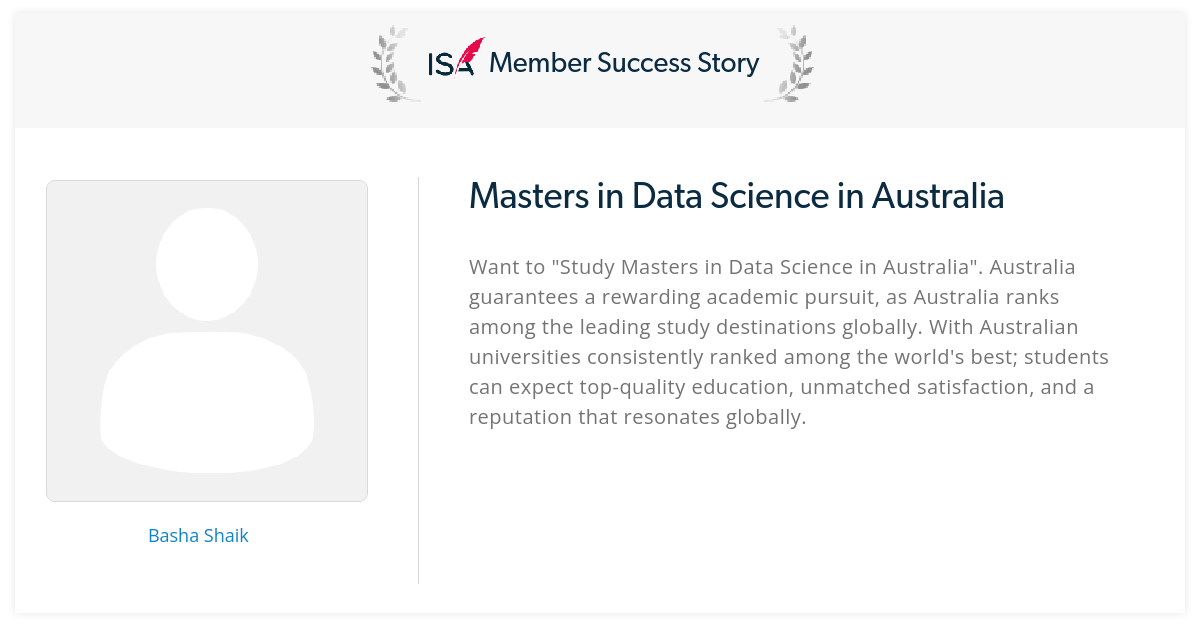Open the profile placeholder image frame
Screen dimensions: 1200x630
tap(207, 341)
